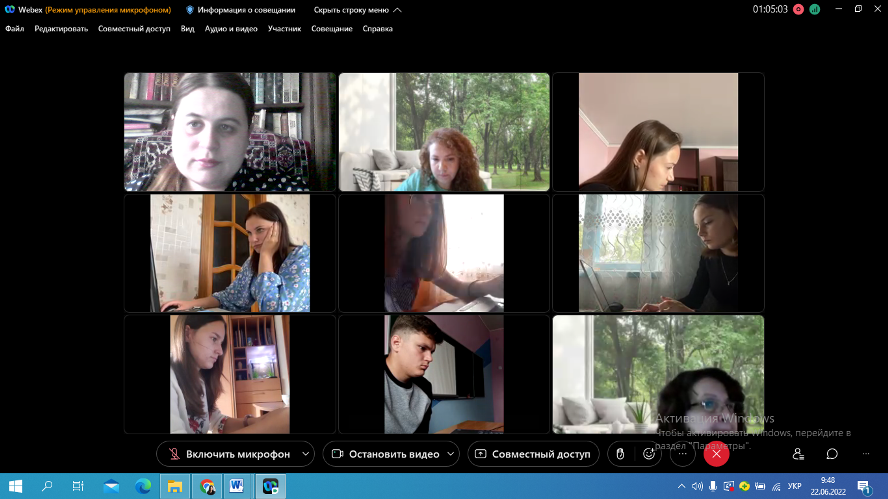Open the Аудио и видео menu
The height and width of the screenshot is (499, 888).
231,28
